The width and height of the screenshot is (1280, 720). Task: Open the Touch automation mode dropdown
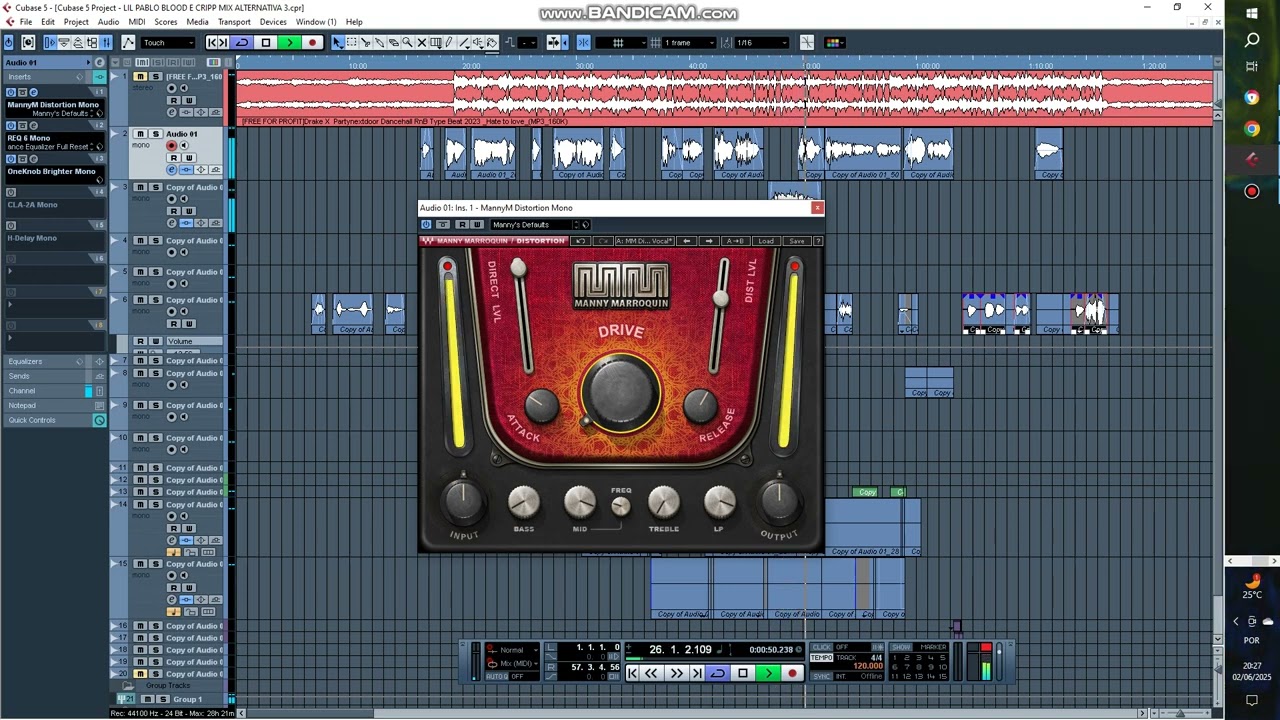tap(168, 43)
